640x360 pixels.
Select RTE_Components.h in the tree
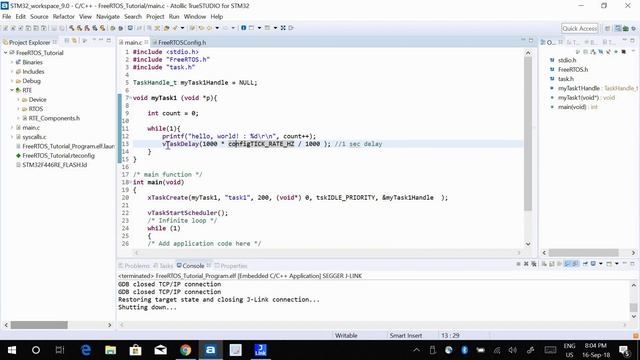[x=54, y=118]
